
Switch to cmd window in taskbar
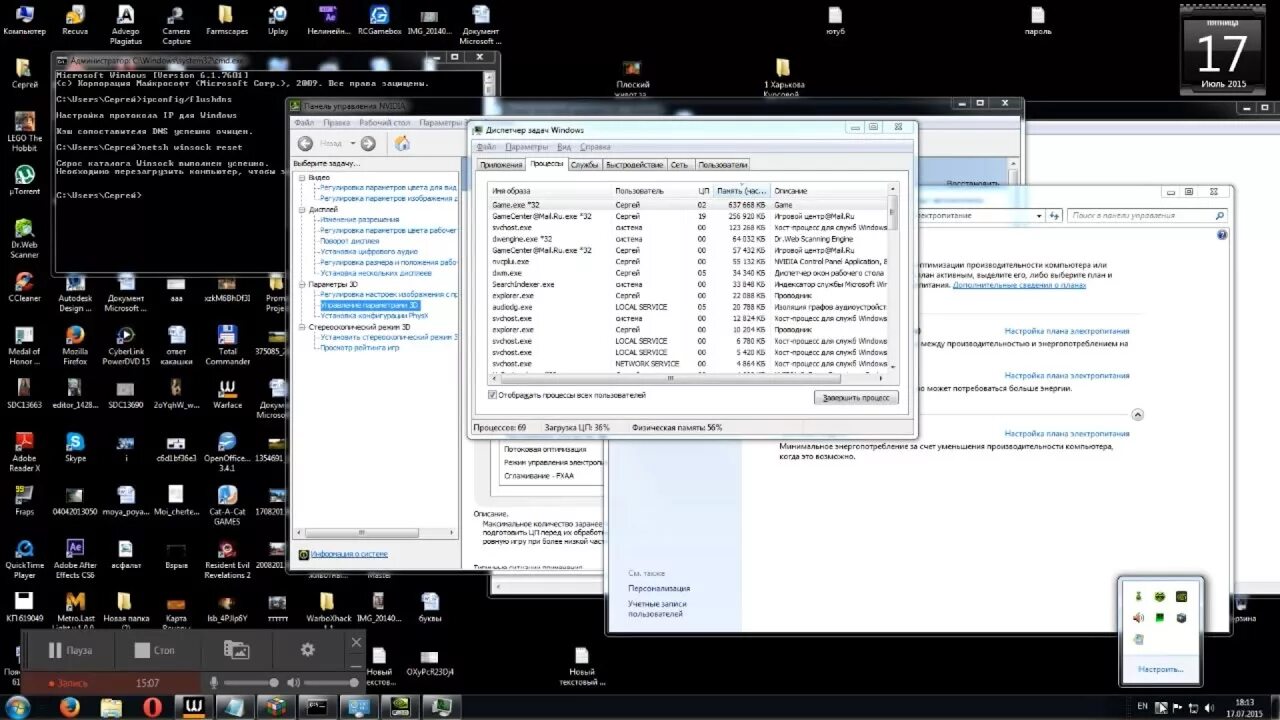point(316,706)
